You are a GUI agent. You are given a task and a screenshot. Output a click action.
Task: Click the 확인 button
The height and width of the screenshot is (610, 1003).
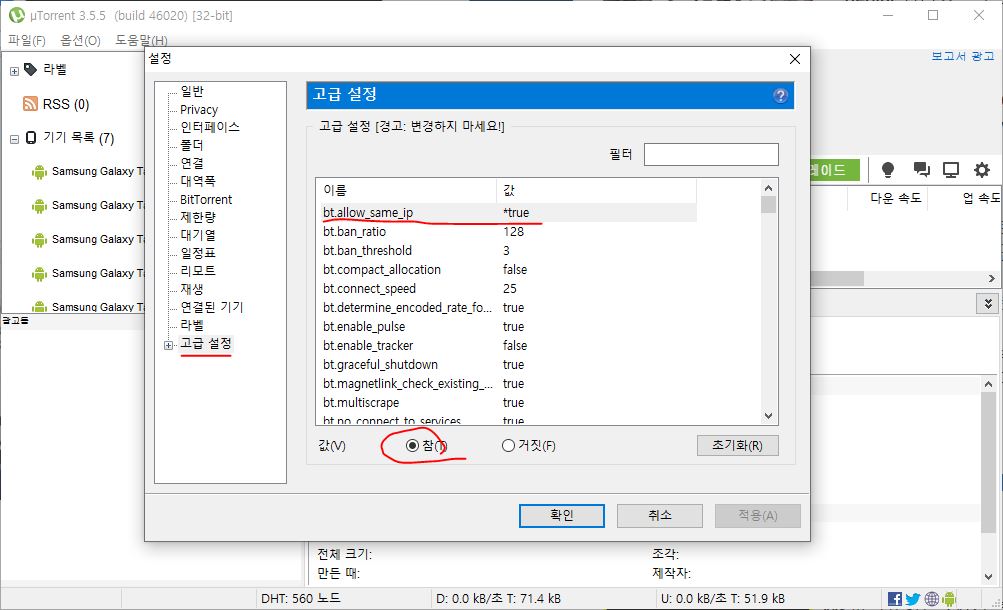[x=562, y=516]
